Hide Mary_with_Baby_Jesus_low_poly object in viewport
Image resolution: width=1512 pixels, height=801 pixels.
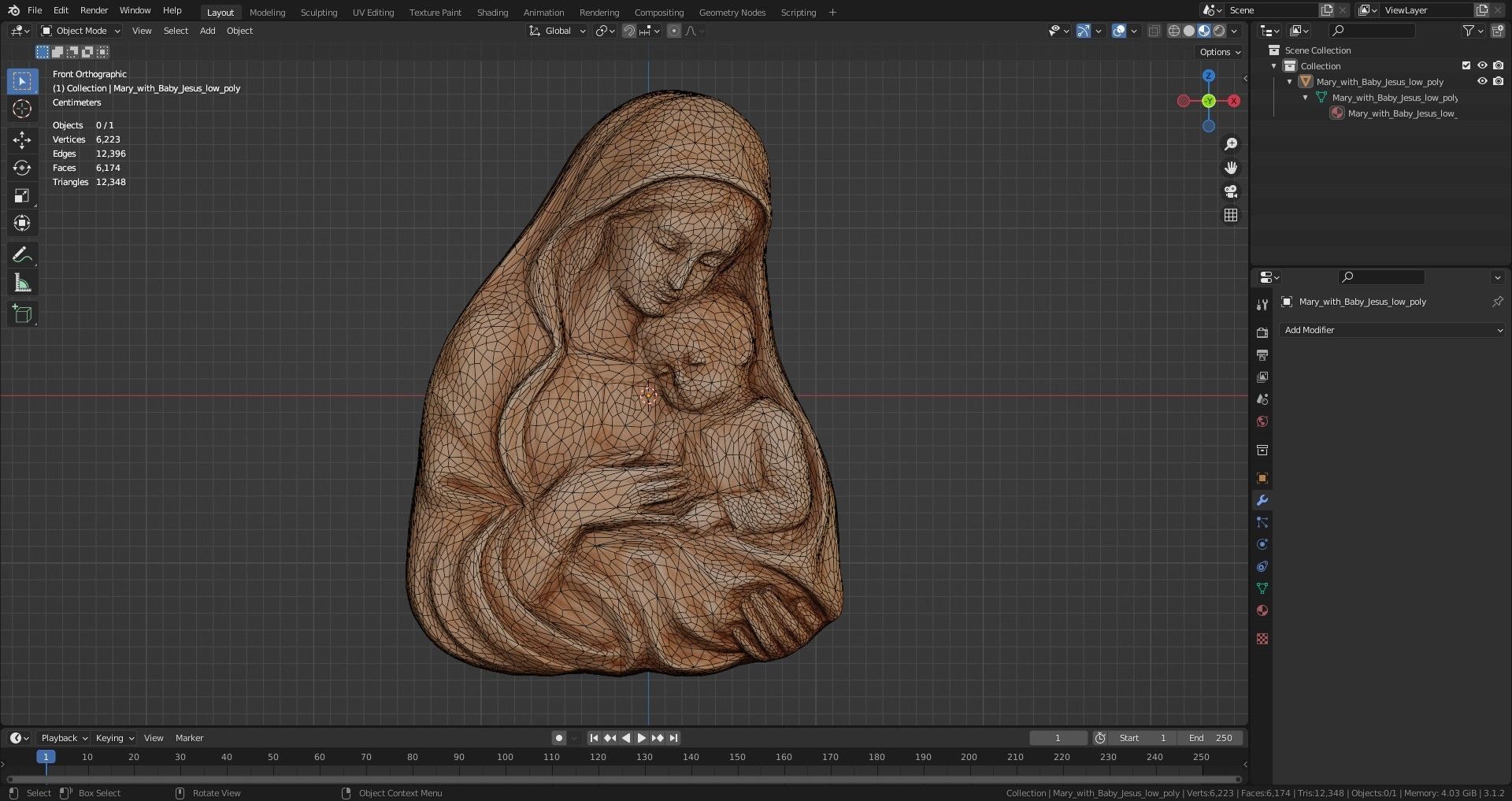pos(1482,82)
